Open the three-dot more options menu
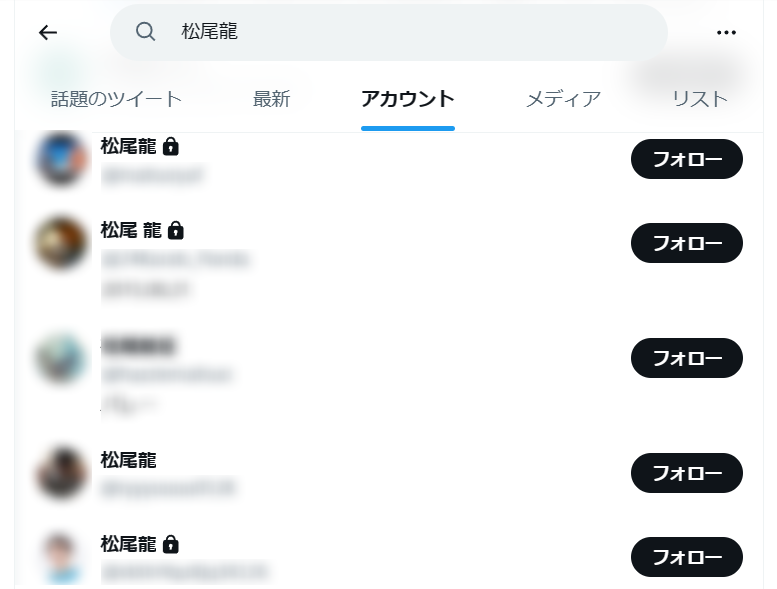 [726, 33]
